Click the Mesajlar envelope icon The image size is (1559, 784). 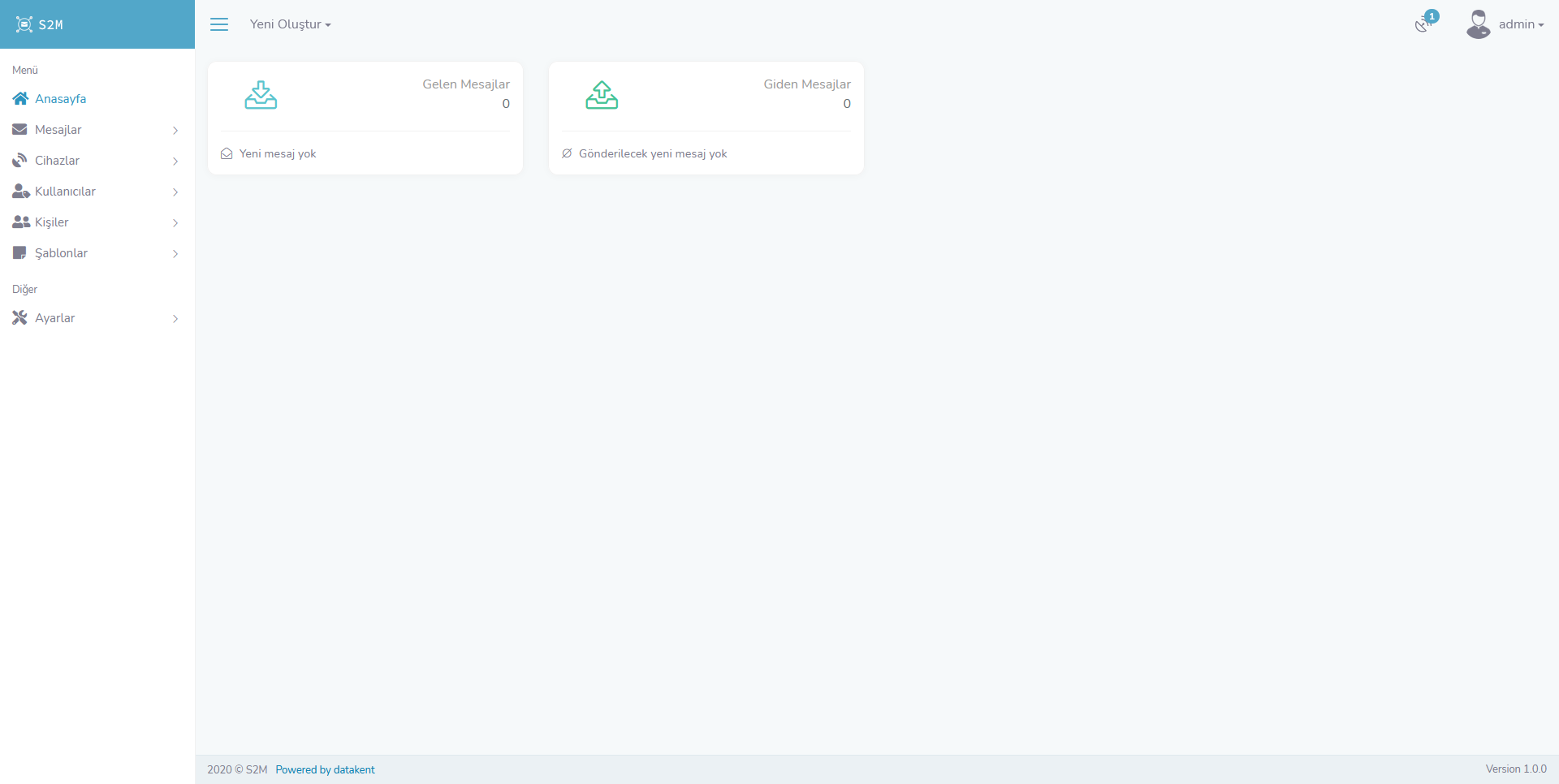[x=20, y=130]
